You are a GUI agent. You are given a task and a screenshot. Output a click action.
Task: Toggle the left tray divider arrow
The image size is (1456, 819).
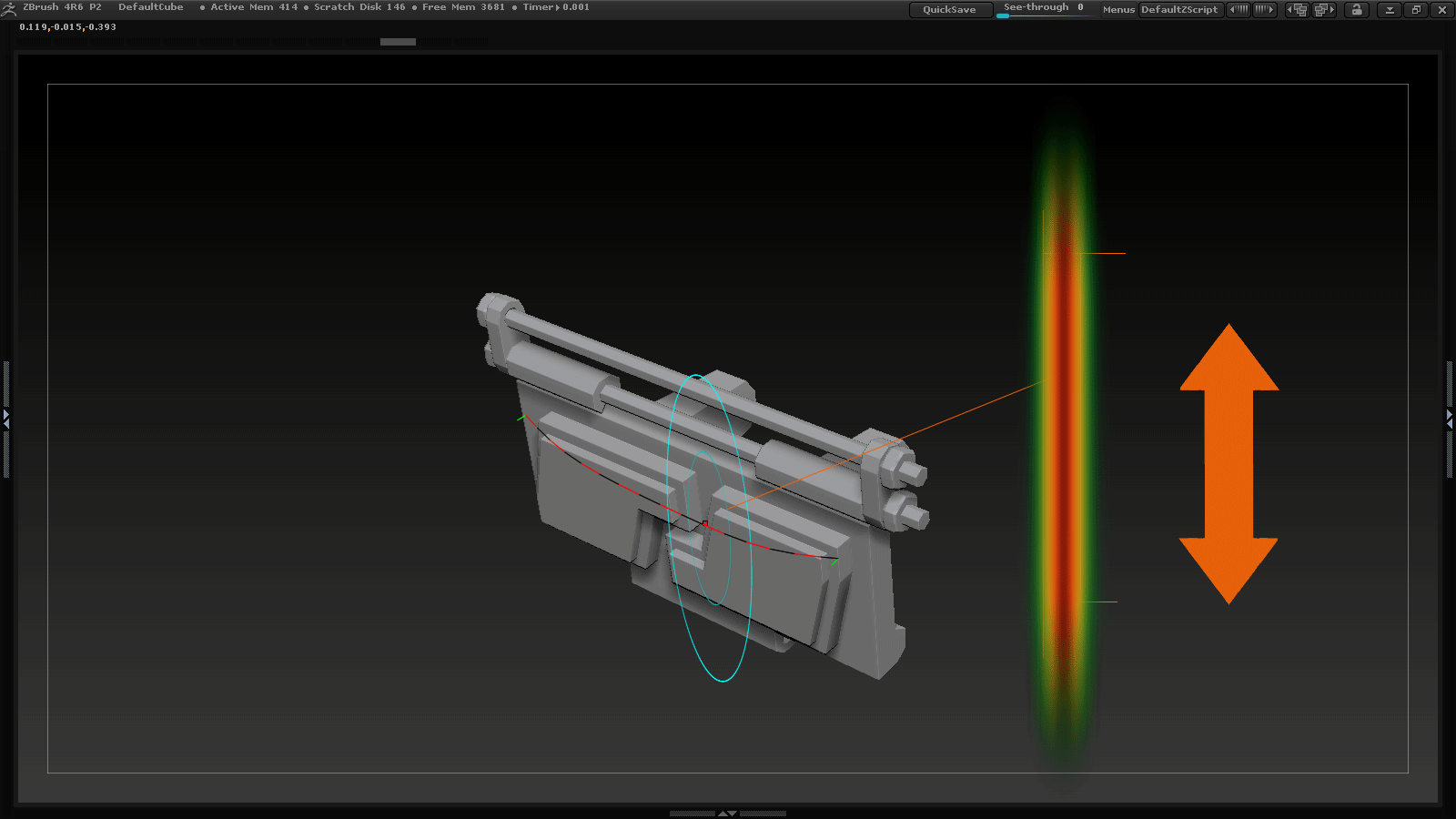tap(6, 420)
